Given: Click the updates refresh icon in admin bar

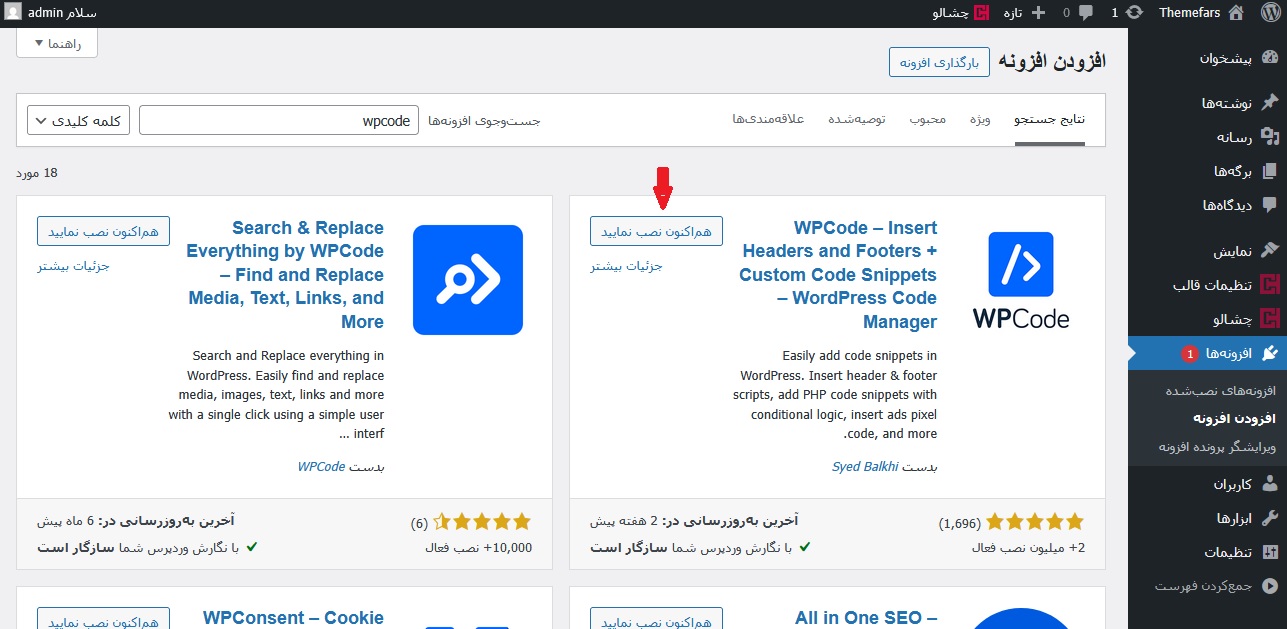Looking at the screenshot, I should tap(1136, 13).
